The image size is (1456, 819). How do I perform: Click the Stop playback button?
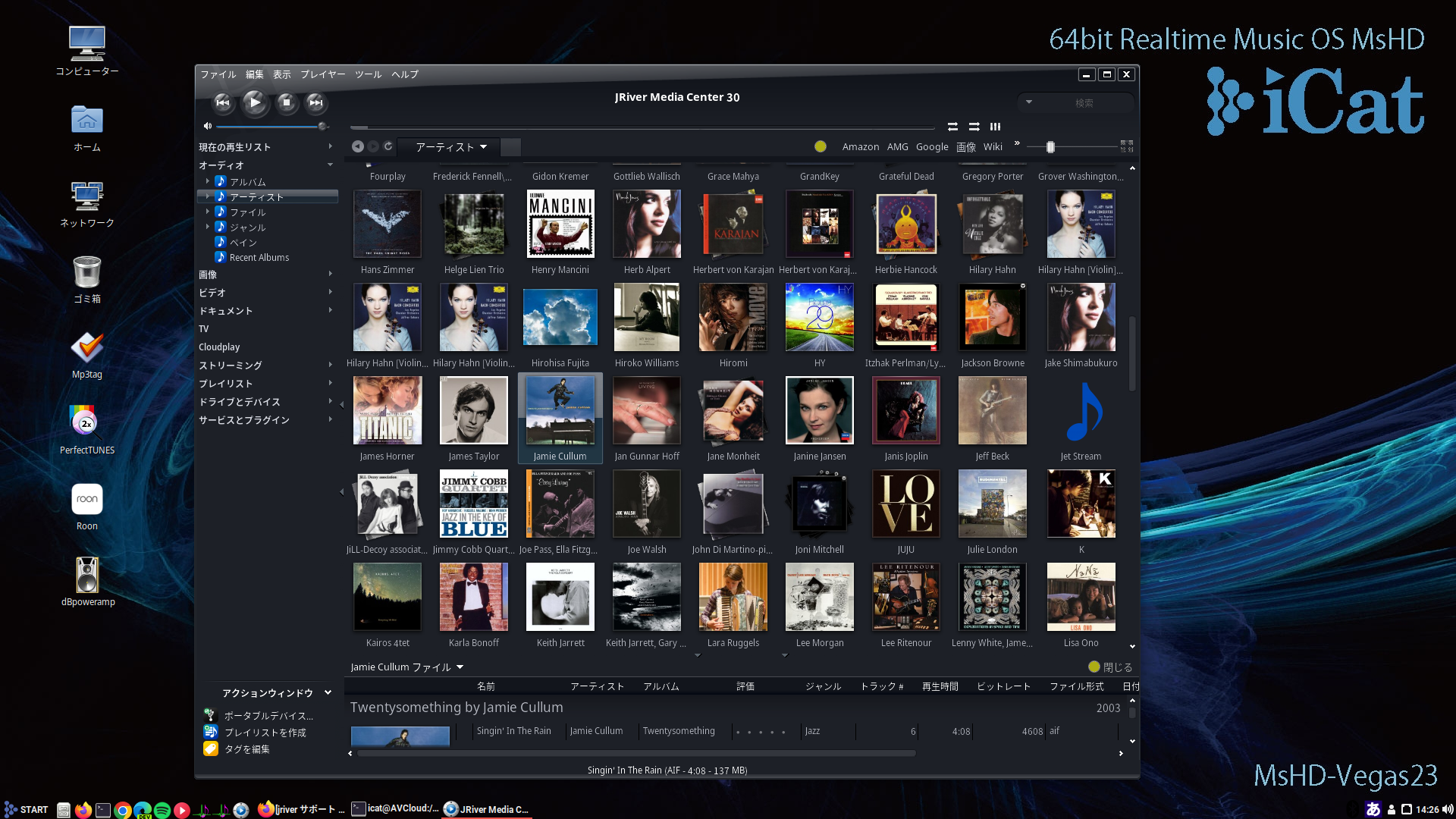tap(286, 102)
